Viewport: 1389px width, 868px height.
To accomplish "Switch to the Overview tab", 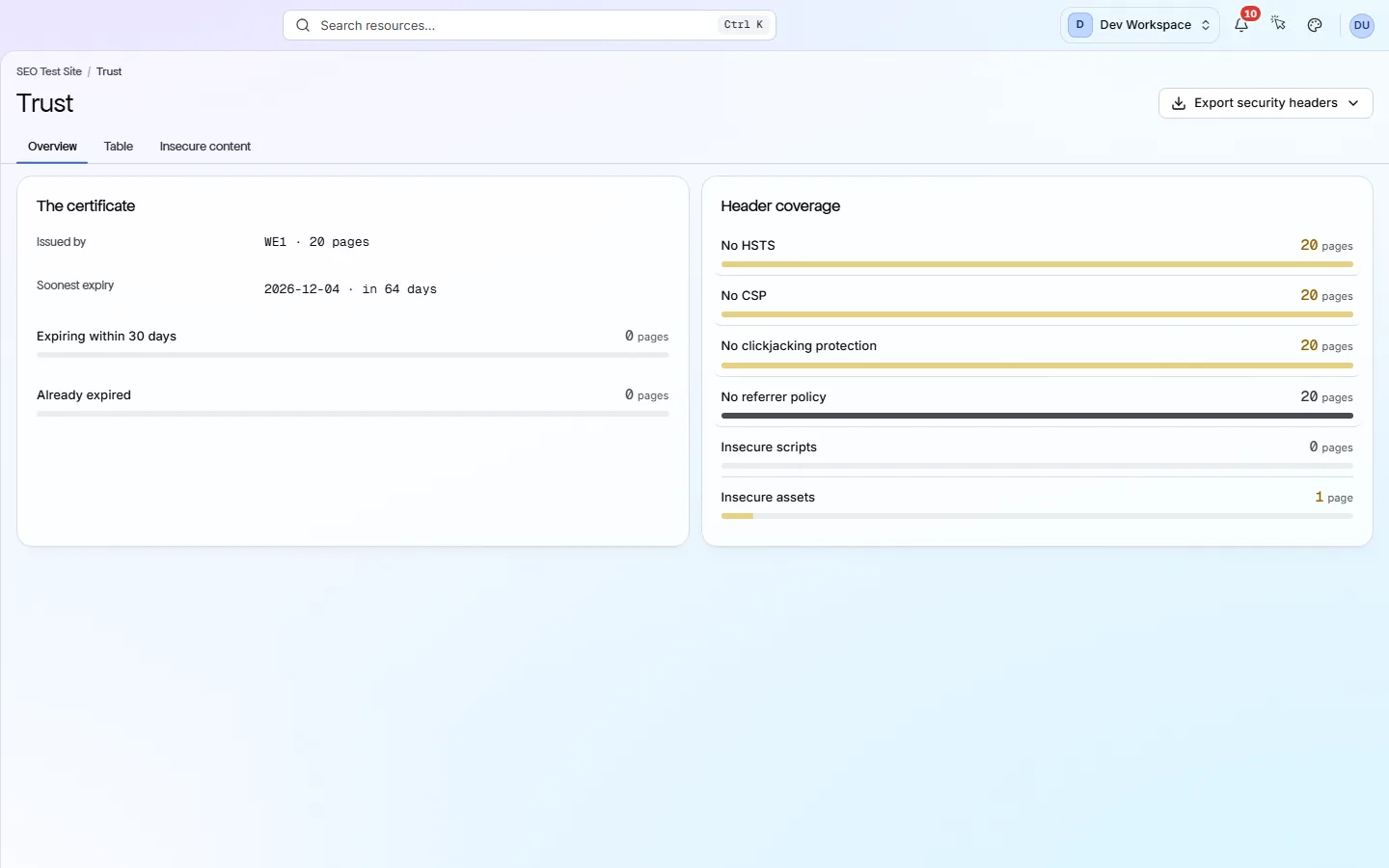I will click(52, 147).
